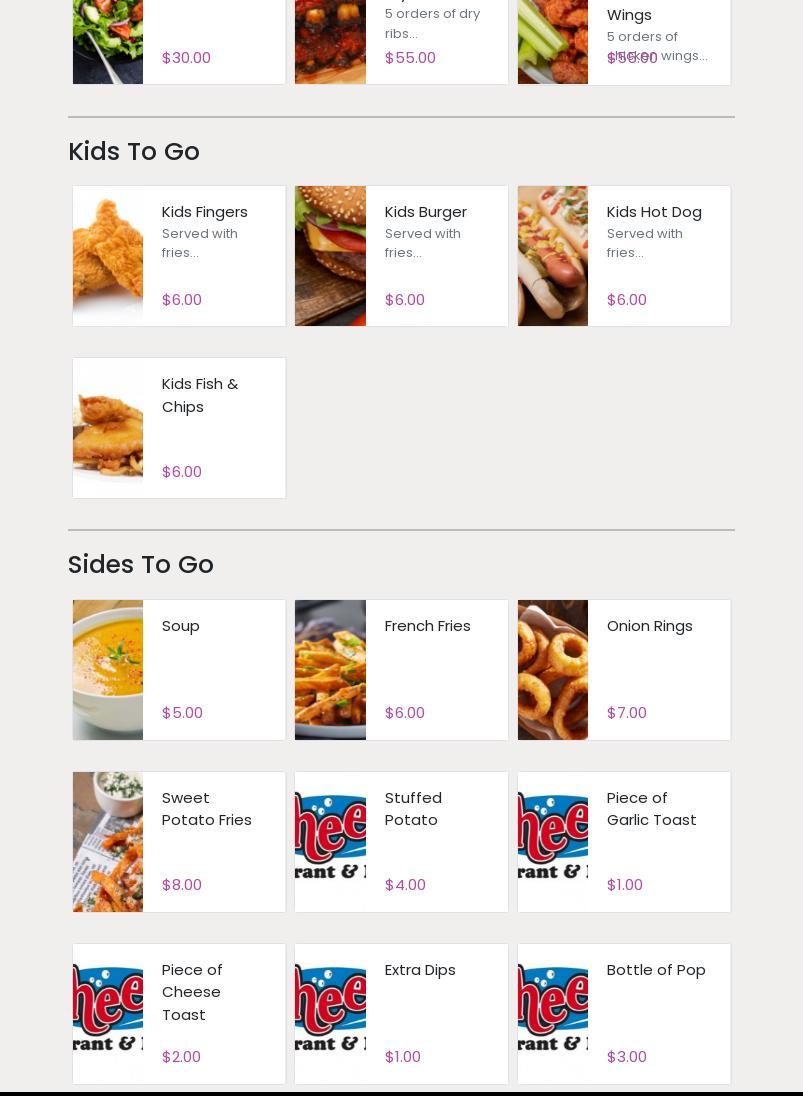Open the Kids Fingers item title
This screenshot has width=803, height=1096.
(204, 212)
